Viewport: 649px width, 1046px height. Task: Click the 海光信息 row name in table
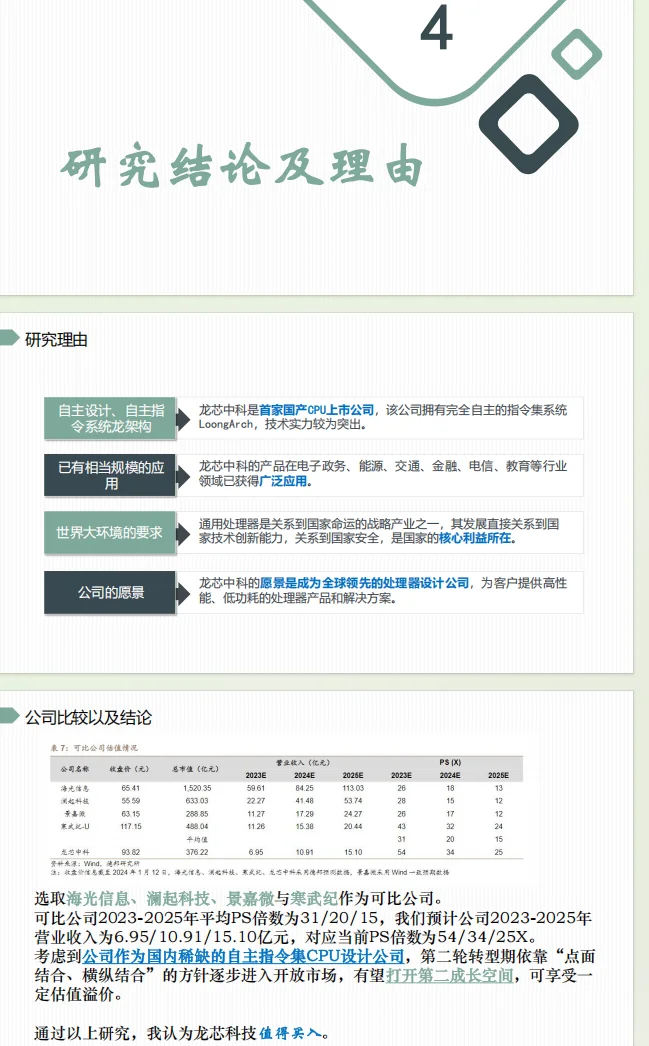tap(75, 789)
